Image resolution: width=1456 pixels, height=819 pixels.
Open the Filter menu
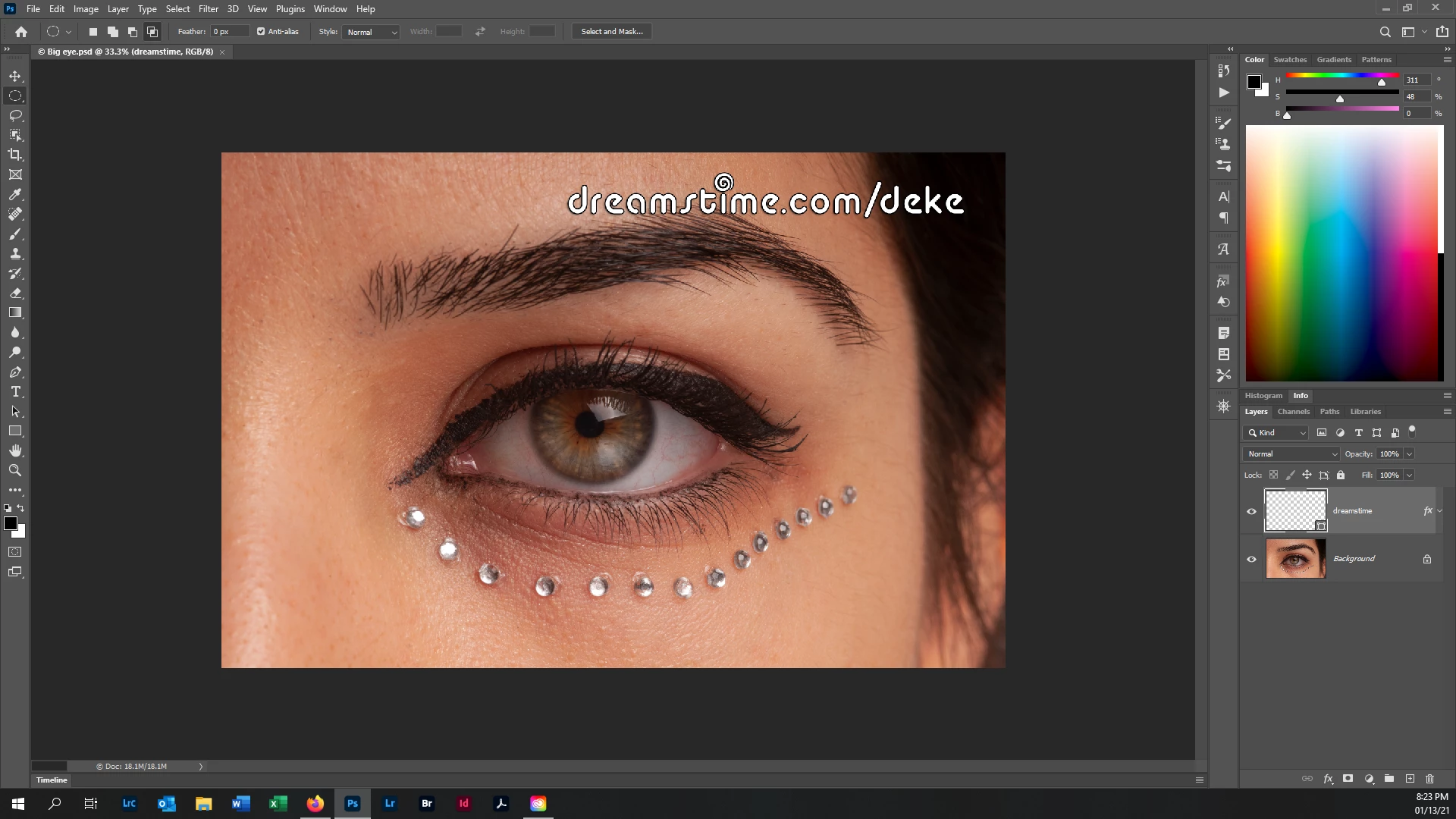[208, 9]
